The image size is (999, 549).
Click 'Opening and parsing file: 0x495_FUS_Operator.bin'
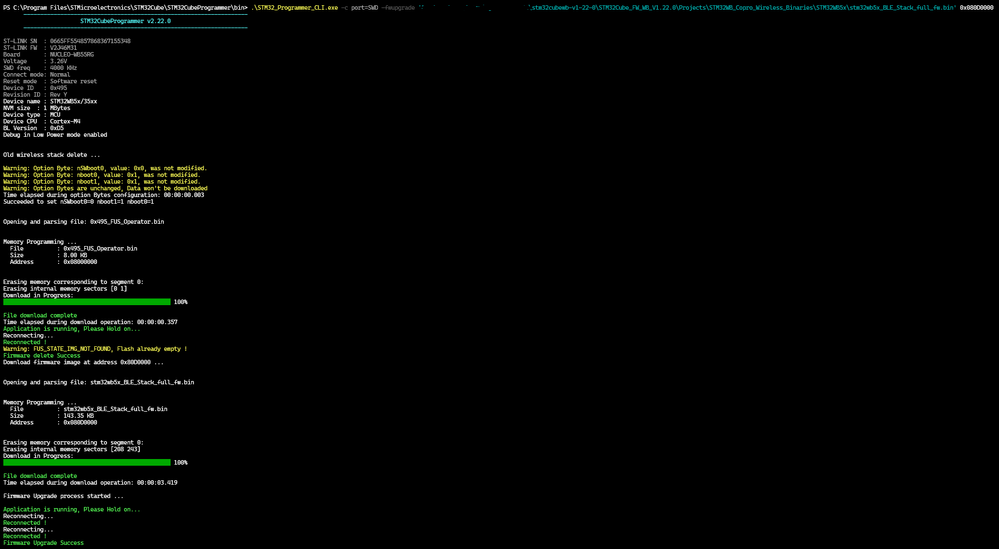coord(83,222)
